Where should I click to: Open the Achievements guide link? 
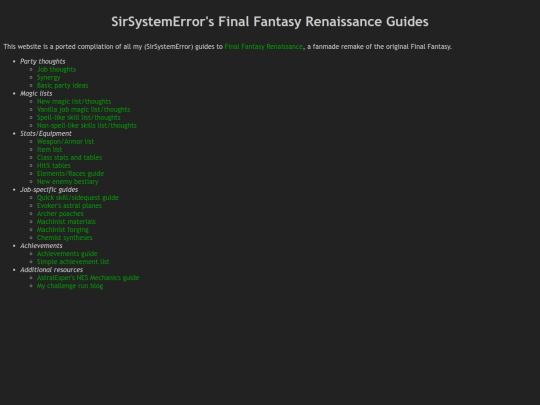[x=67, y=254]
